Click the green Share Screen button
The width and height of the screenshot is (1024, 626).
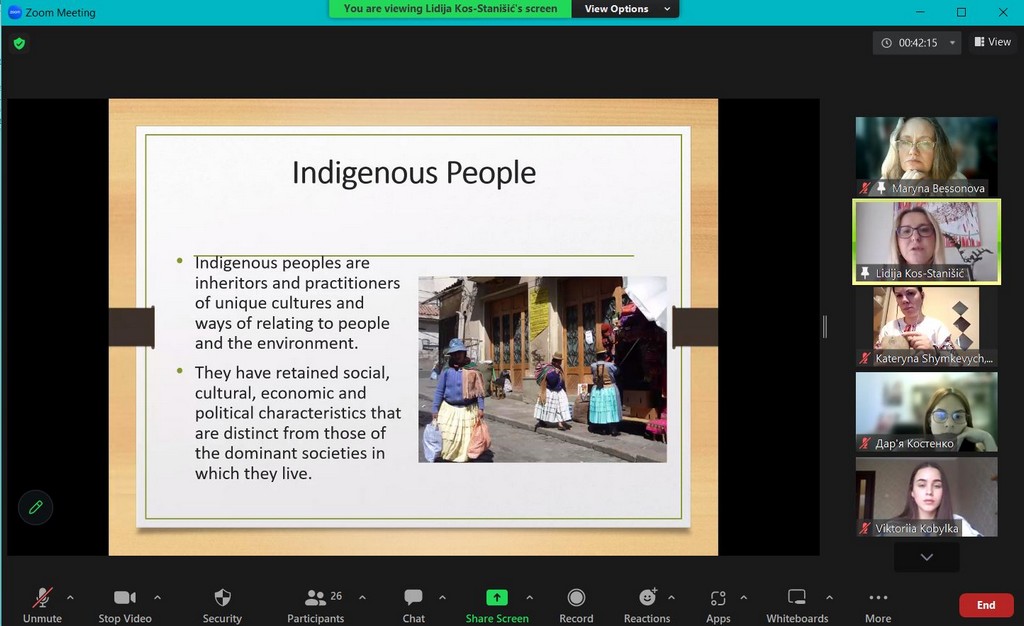[497, 598]
